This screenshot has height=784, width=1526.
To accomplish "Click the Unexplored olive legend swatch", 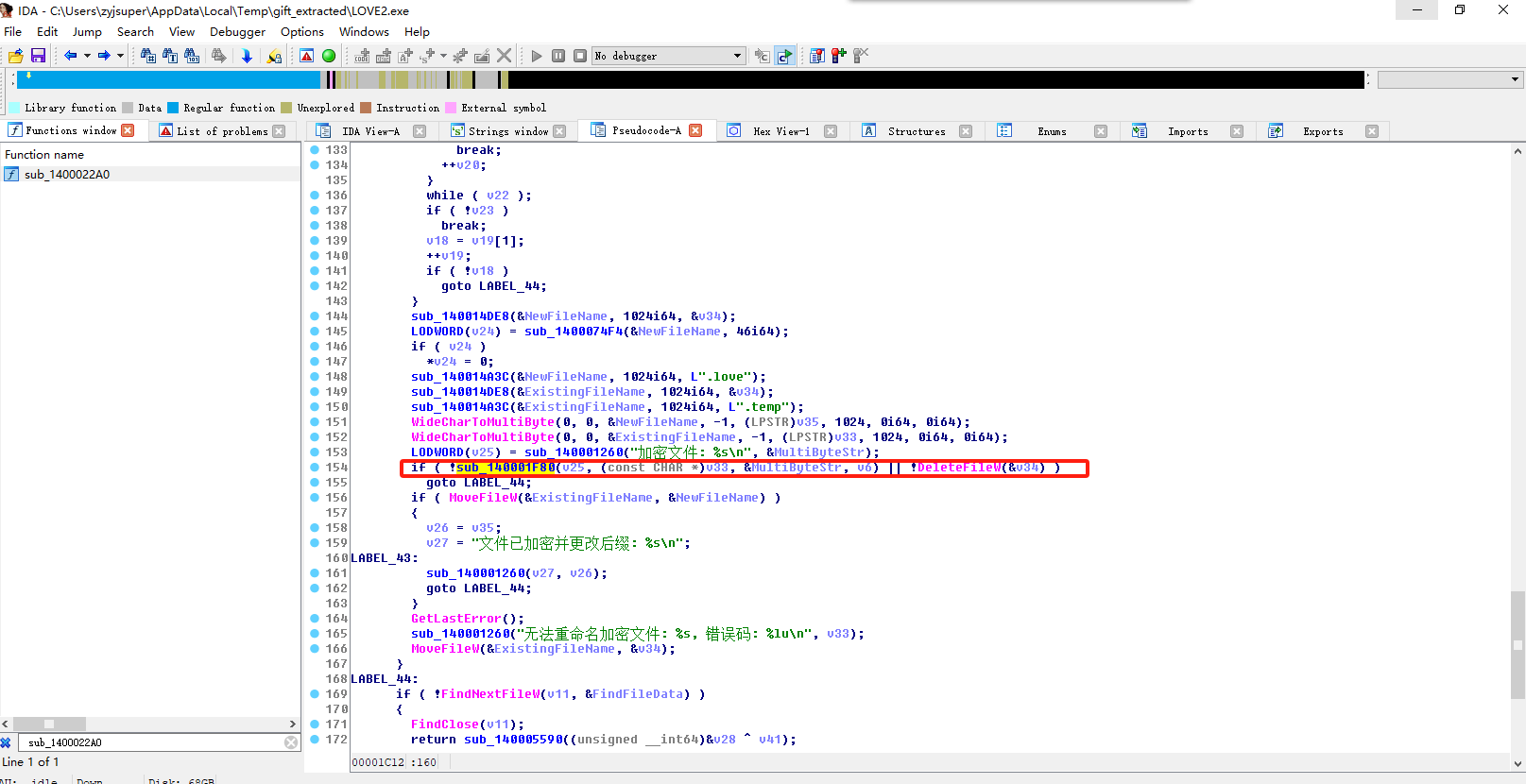I will pyautogui.click(x=286, y=108).
